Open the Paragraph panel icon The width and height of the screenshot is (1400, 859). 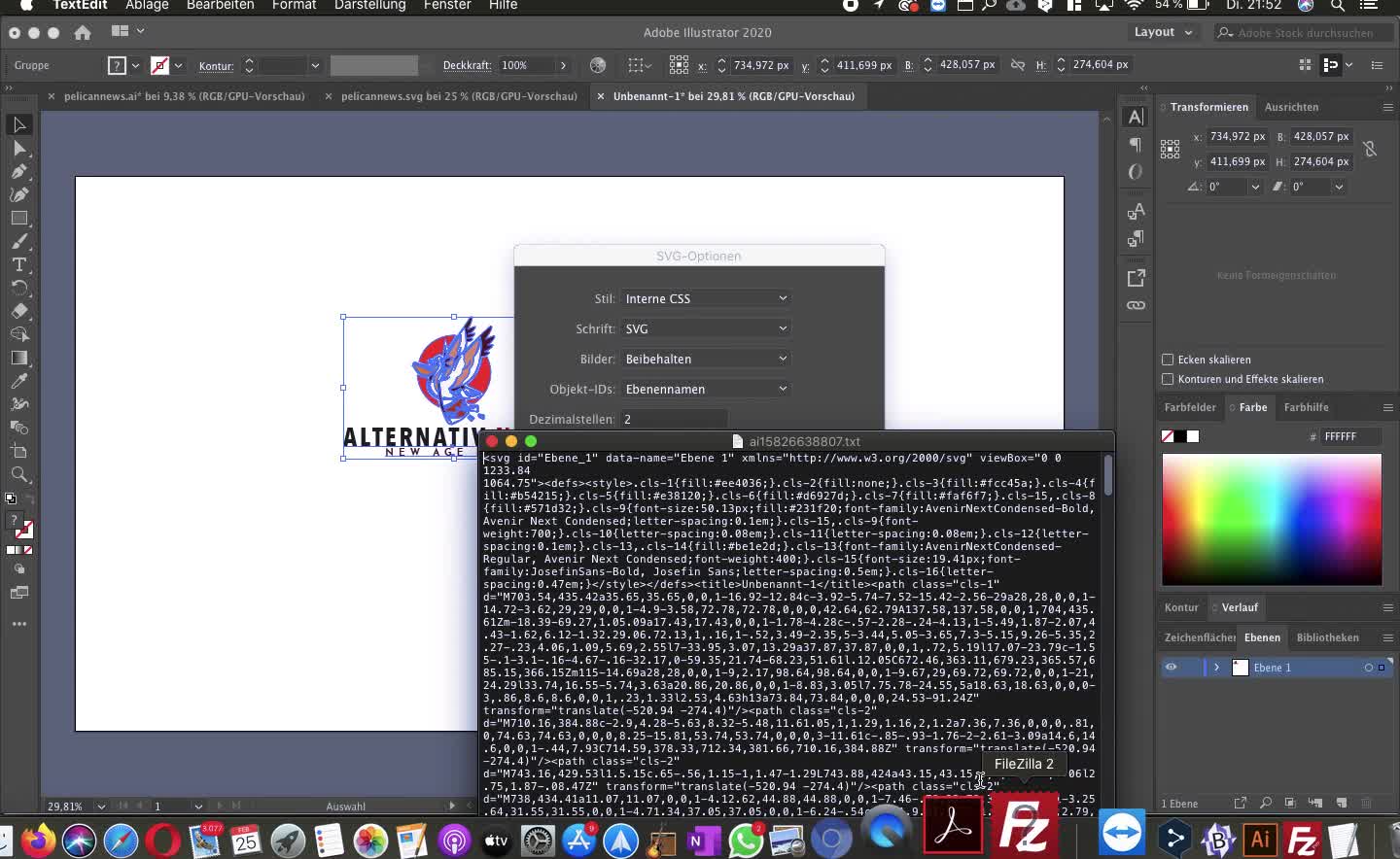click(x=1135, y=145)
